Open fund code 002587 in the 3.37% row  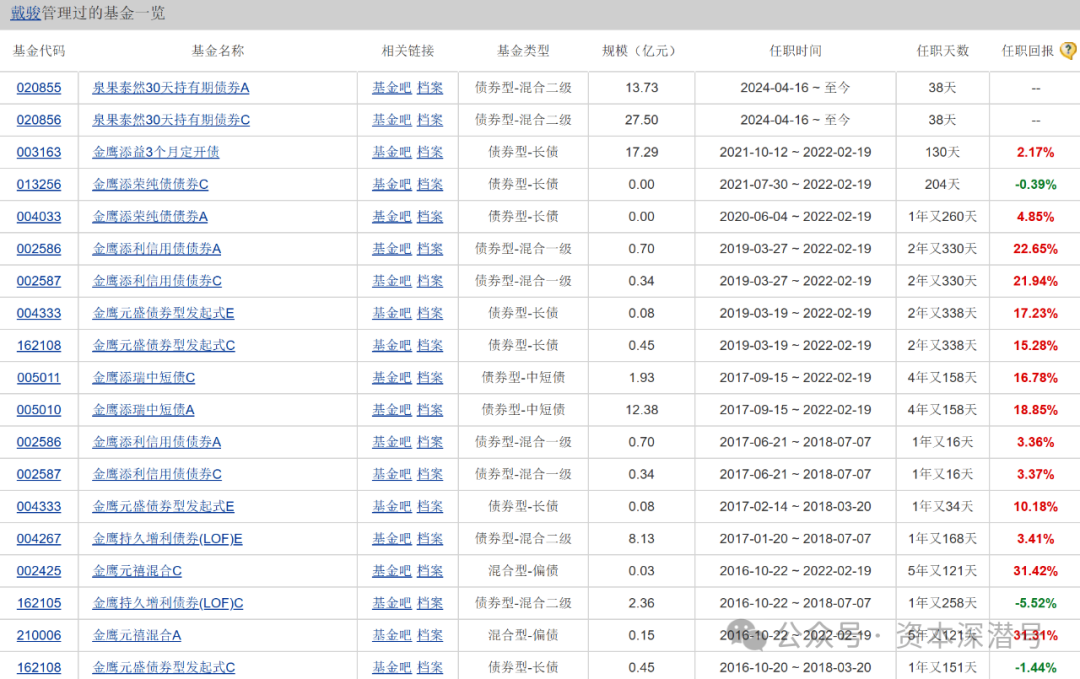tap(39, 474)
